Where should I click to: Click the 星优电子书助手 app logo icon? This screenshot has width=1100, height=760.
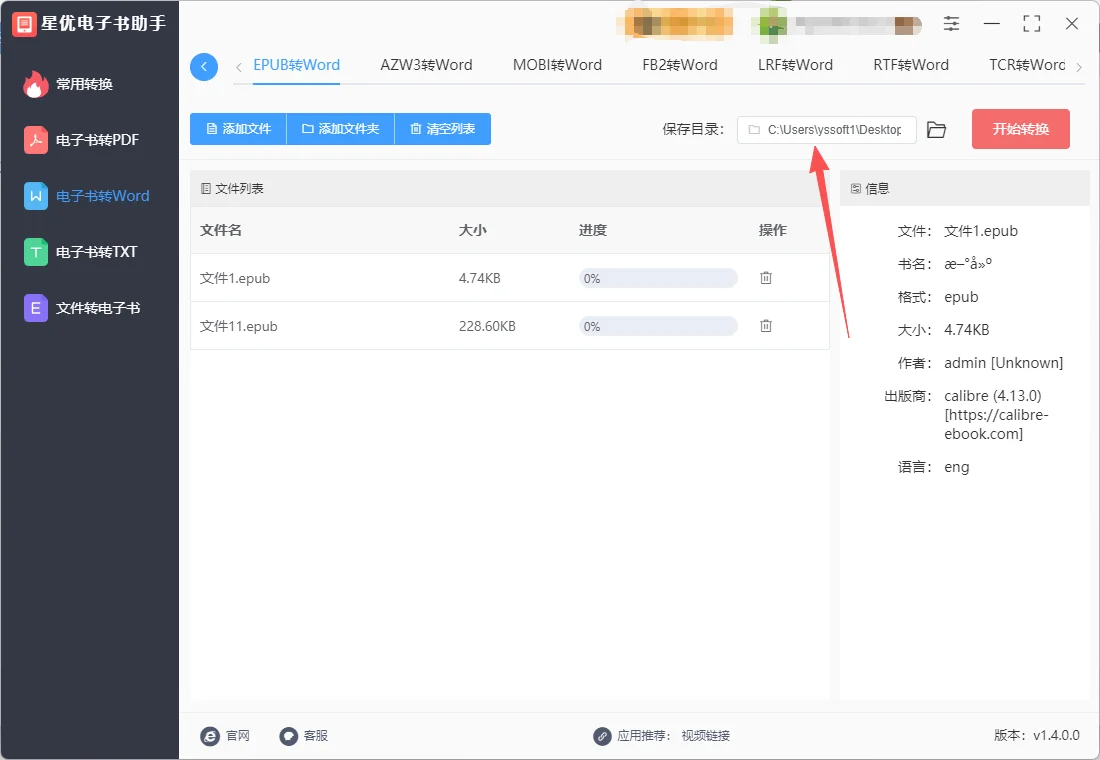pos(24,24)
